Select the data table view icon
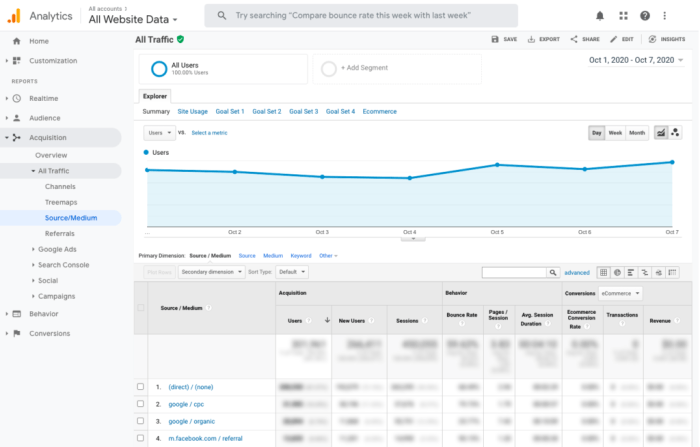 [x=604, y=272]
